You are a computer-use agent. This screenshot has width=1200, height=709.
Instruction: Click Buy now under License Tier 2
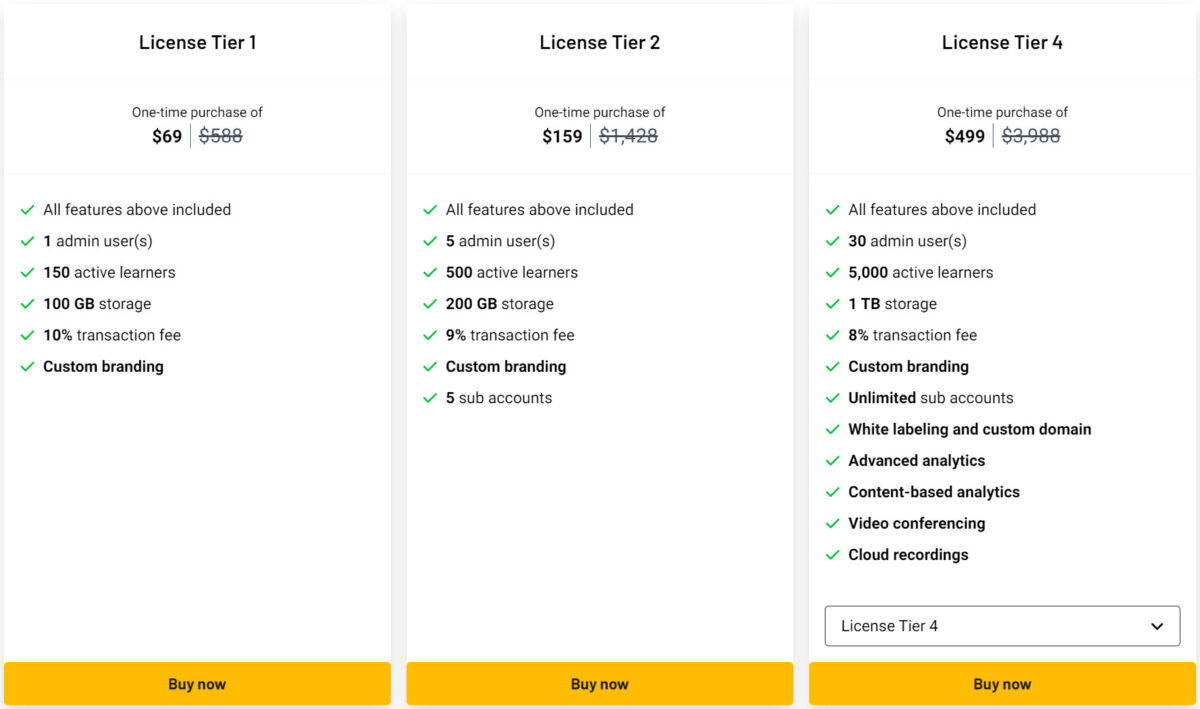[x=599, y=684]
